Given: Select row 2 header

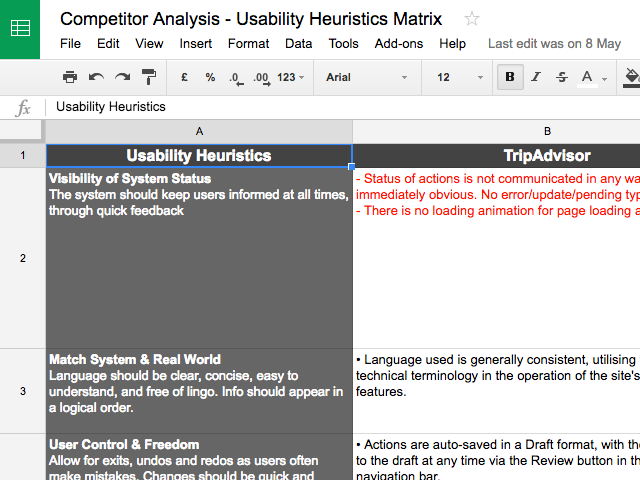Looking at the screenshot, I should (x=23, y=258).
